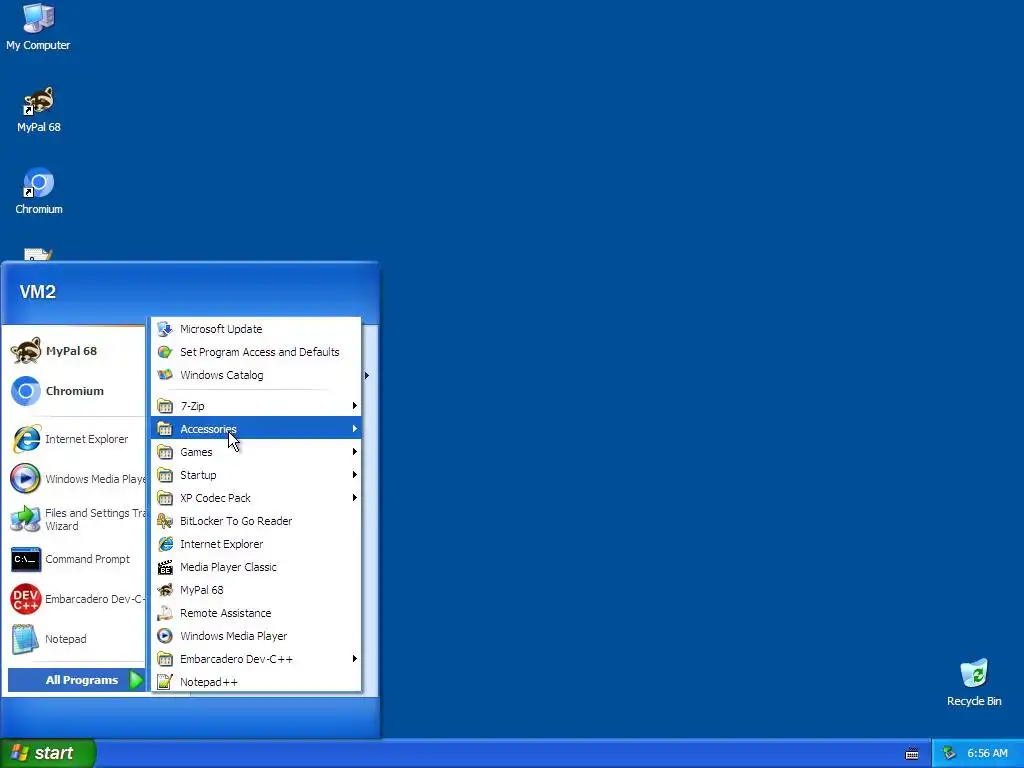Expand the XP Codec Pack submenu arrow
1024x768 pixels.
(x=355, y=498)
